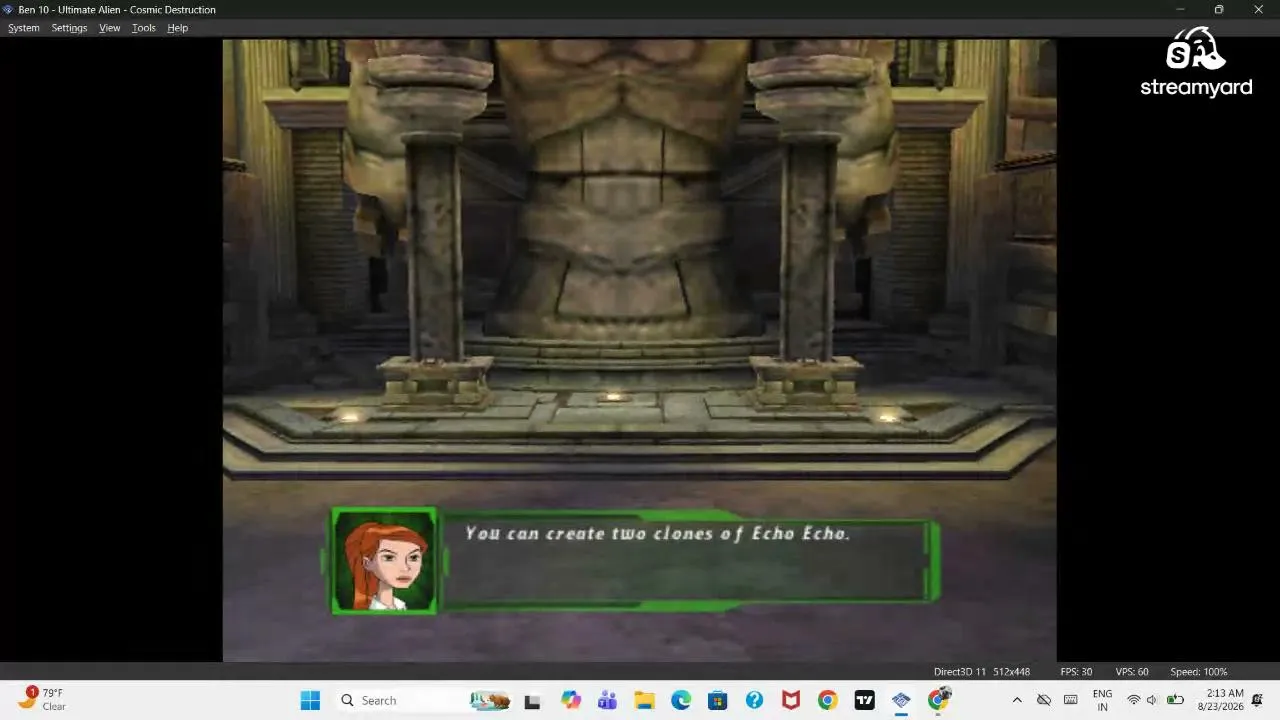Open the Chrome profile window in the taskbar

[938, 699]
